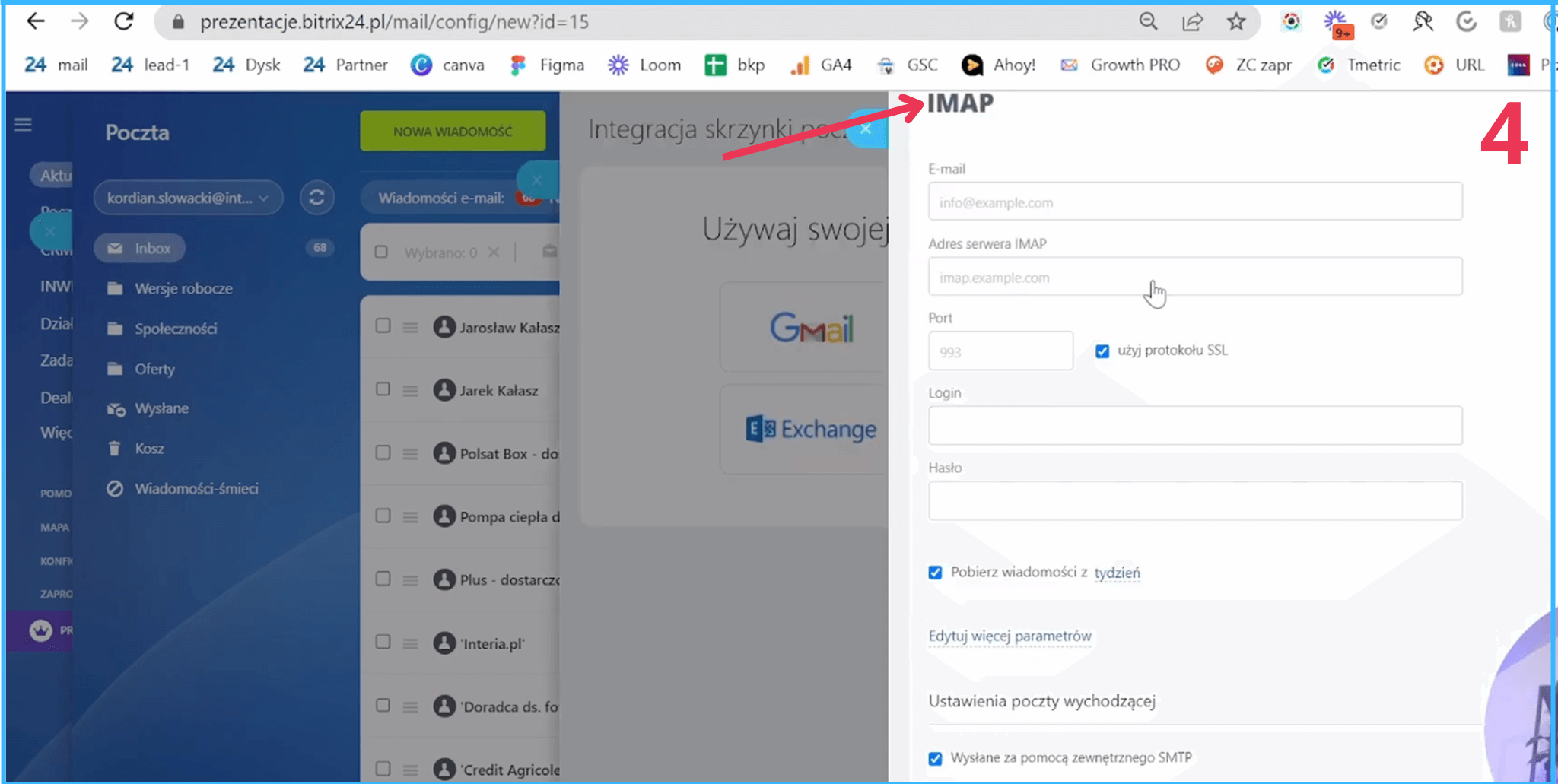Expand Edytuj więcej parametrów section
The image size is (1558, 784).
[1010, 636]
